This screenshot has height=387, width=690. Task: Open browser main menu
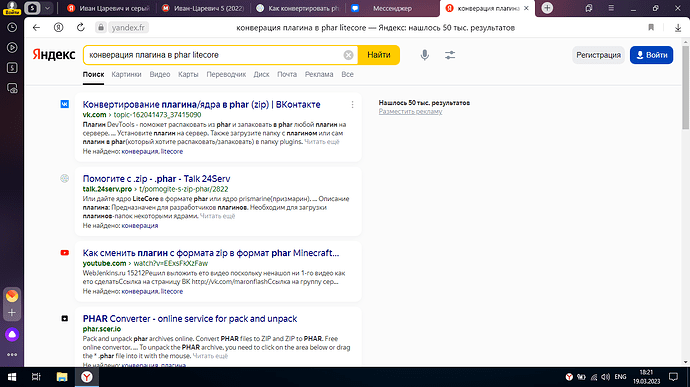point(611,8)
